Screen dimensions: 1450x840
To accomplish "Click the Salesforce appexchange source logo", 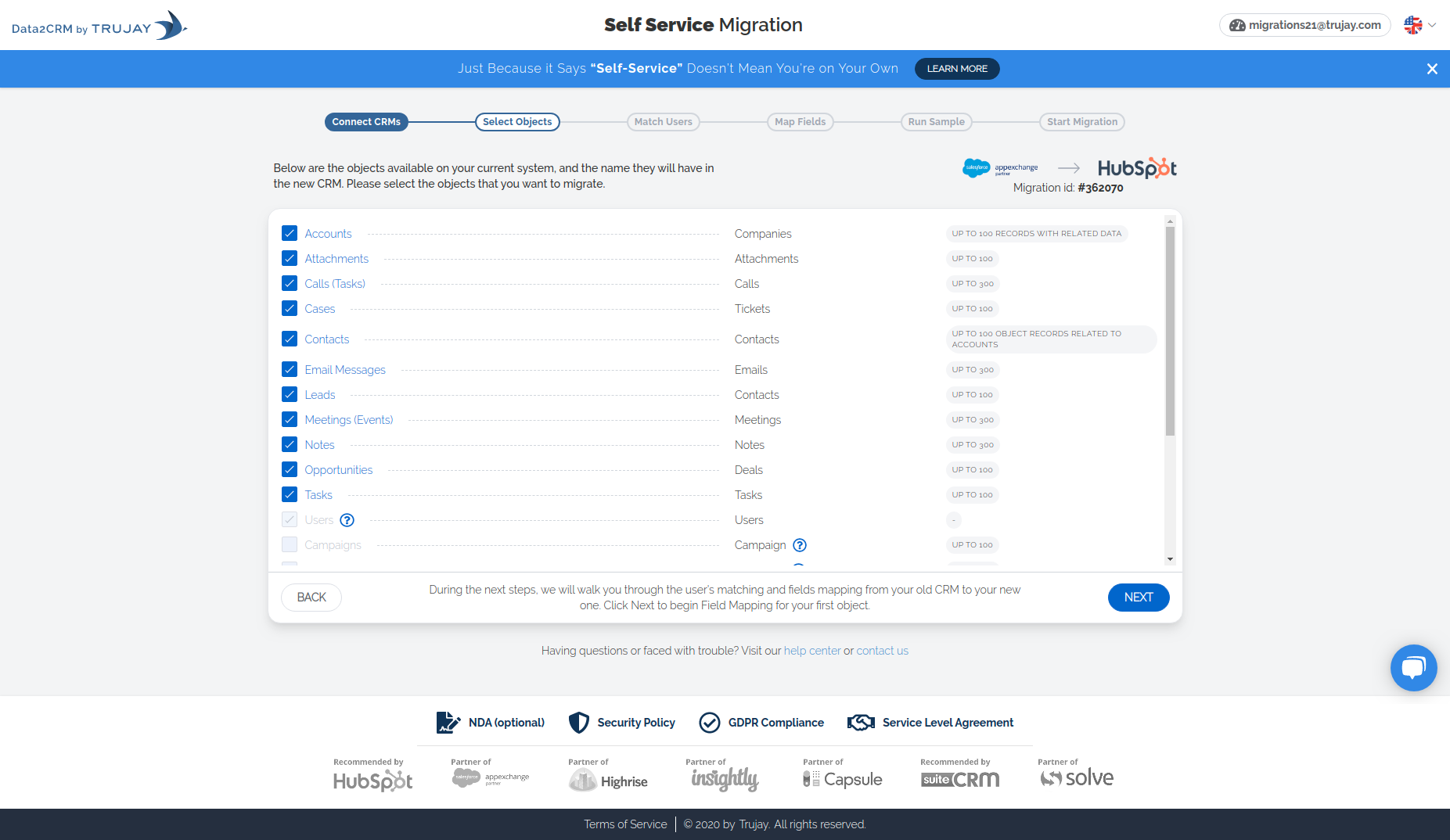I will tap(1000, 167).
